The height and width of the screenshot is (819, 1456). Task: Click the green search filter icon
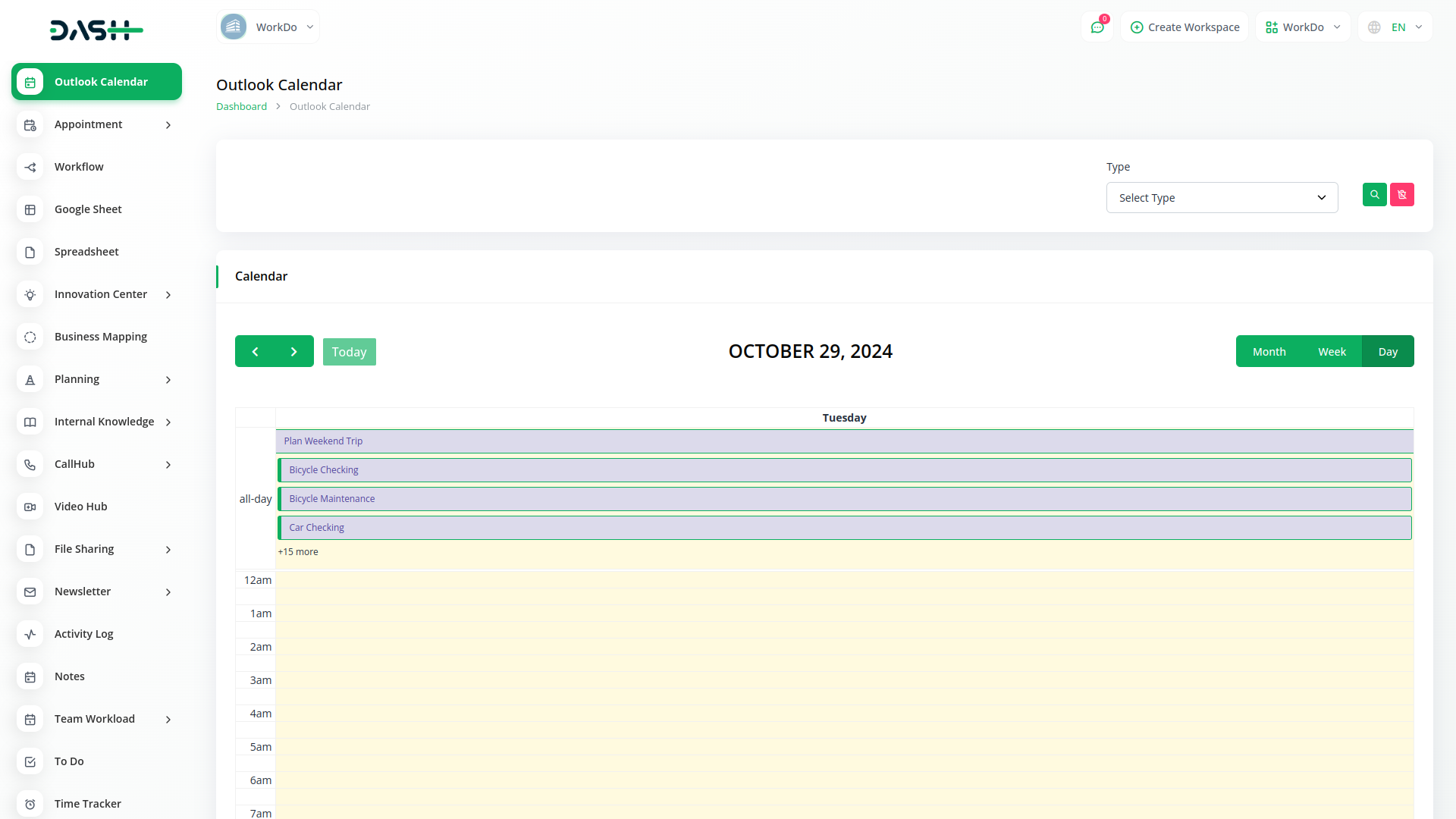point(1374,195)
